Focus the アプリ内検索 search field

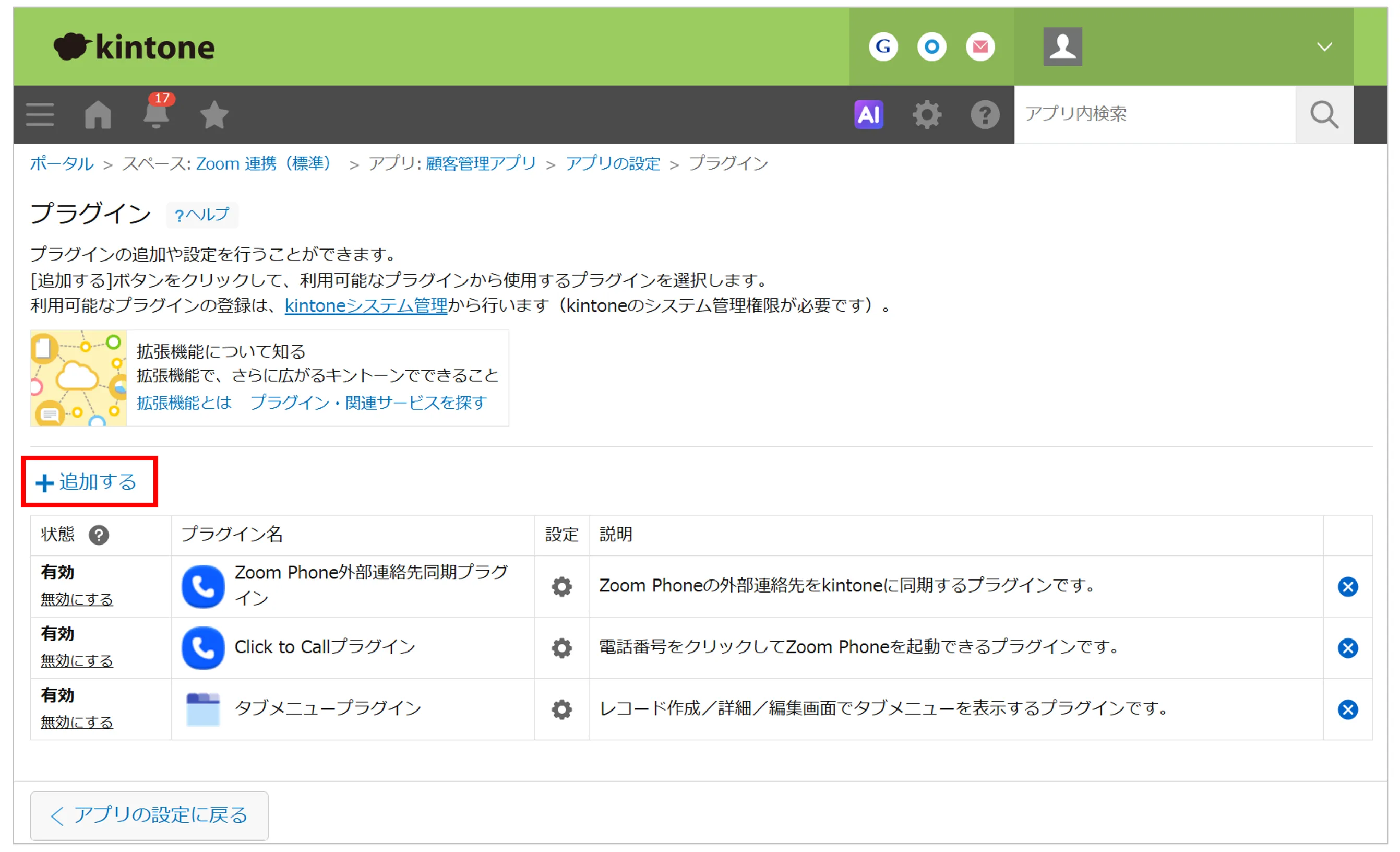coord(1155,114)
